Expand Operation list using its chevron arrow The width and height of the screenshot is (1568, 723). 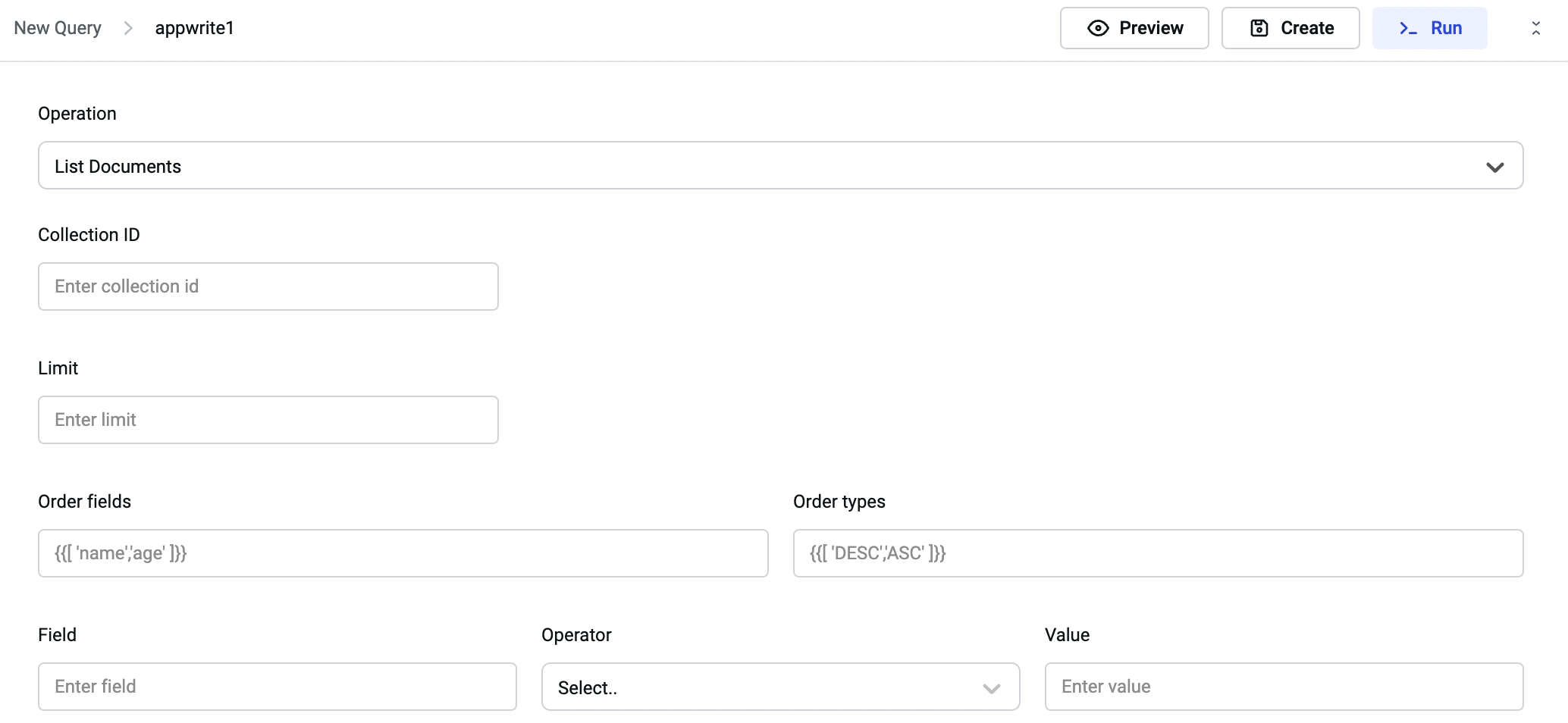click(1494, 167)
